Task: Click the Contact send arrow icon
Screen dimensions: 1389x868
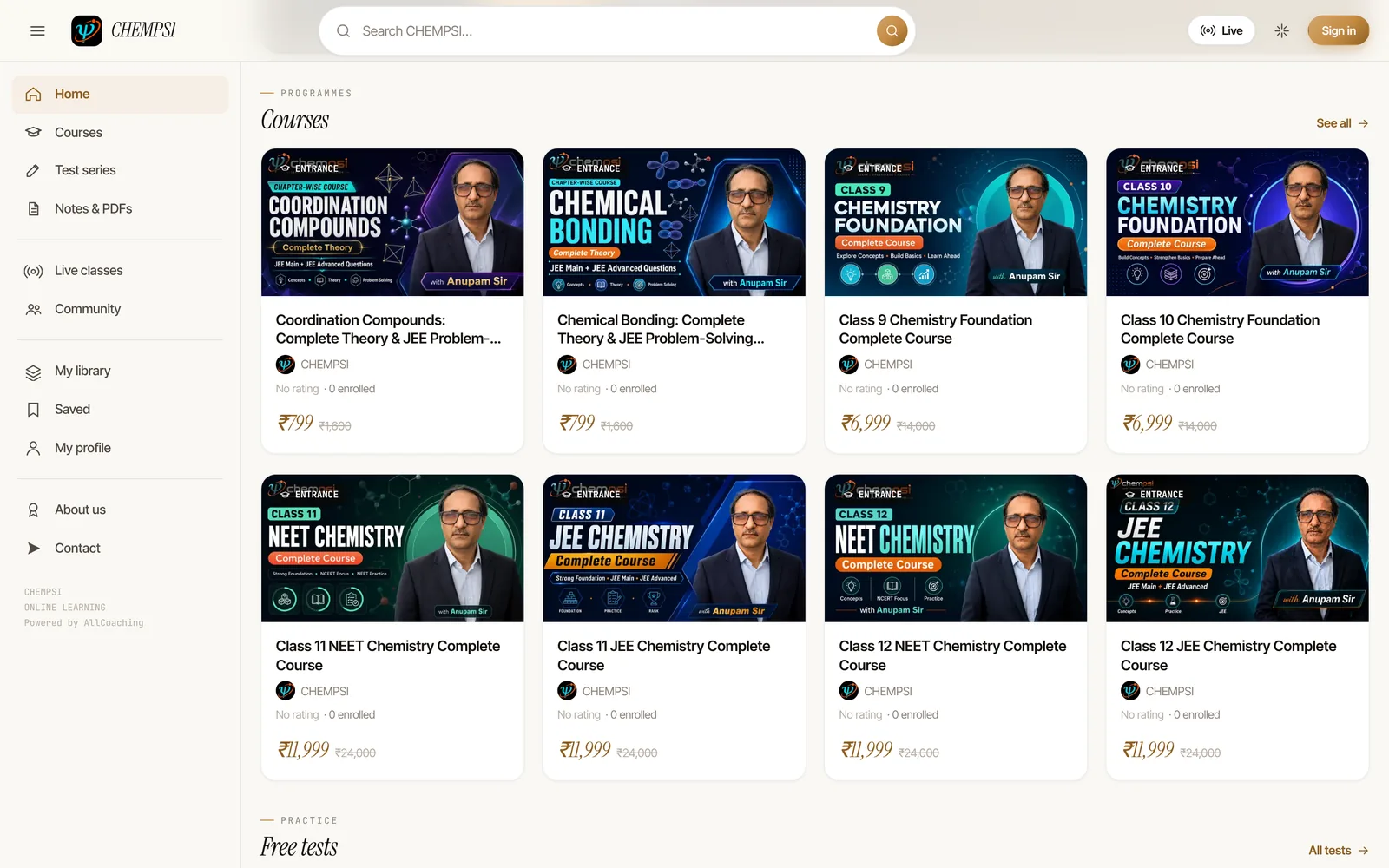Action: pyautogui.click(x=34, y=549)
